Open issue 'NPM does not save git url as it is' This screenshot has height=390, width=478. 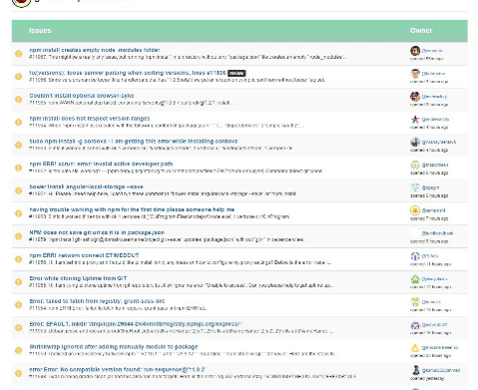click(x=97, y=232)
